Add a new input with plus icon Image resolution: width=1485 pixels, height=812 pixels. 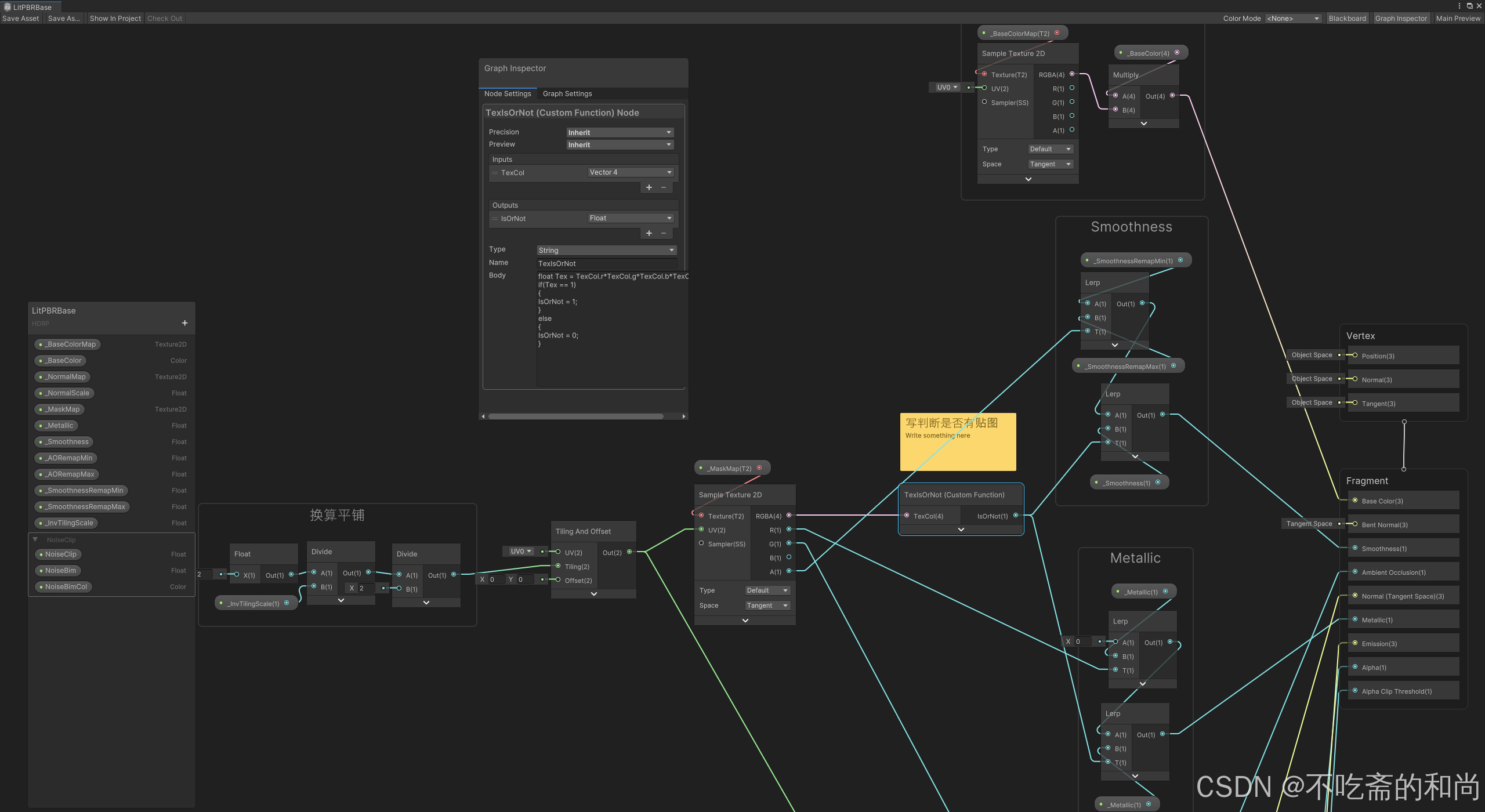pos(649,187)
